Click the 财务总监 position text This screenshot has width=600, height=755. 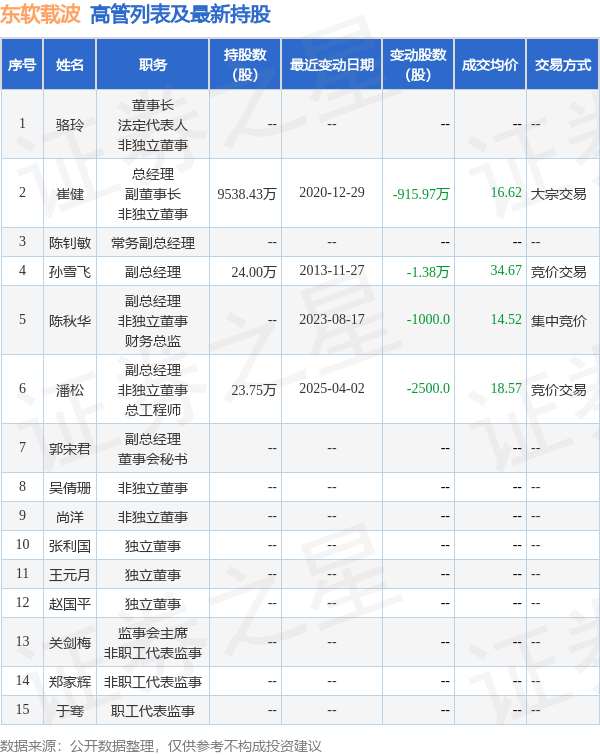153,341
